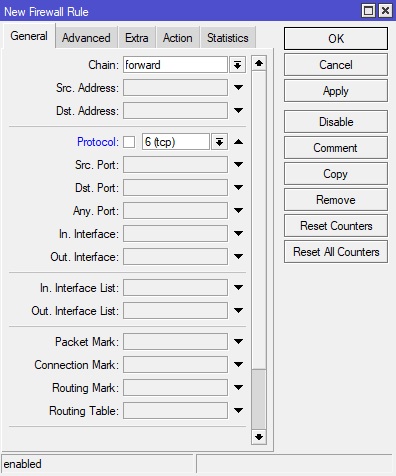The height and width of the screenshot is (476, 396).
Task: Click the Routing Mark input box
Action: coord(175,388)
